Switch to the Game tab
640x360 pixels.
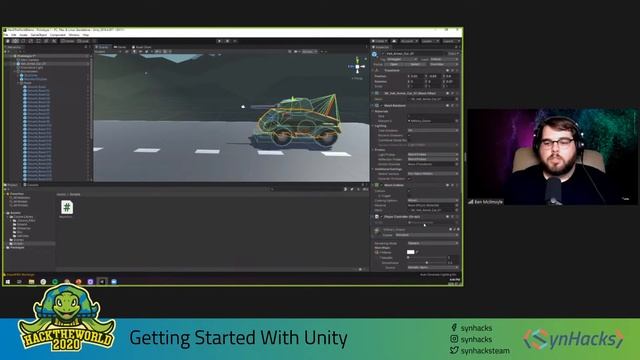coord(121,47)
